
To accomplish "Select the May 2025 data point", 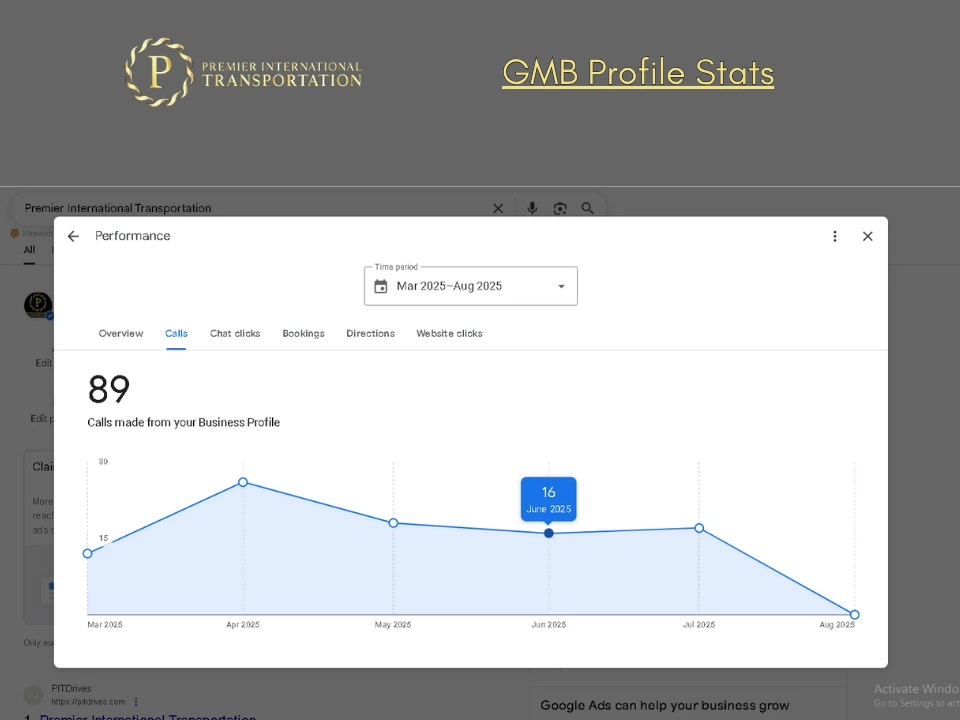I will (393, 523).
